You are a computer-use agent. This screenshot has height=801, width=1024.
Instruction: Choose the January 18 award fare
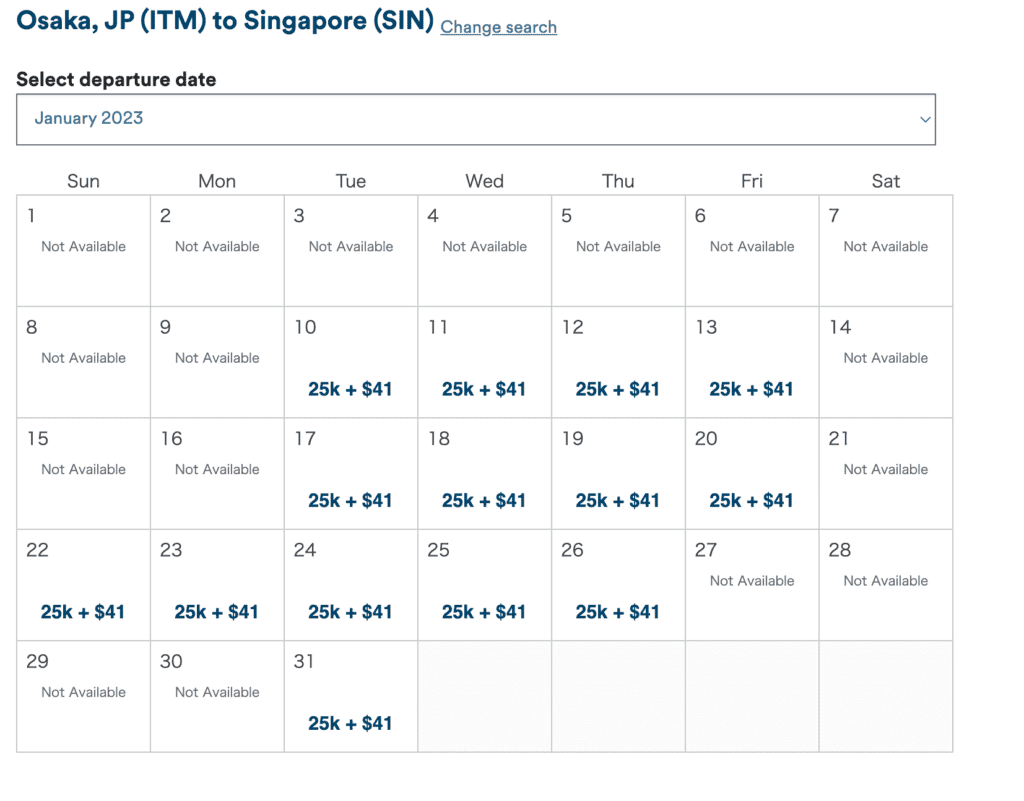coord(484,500)
